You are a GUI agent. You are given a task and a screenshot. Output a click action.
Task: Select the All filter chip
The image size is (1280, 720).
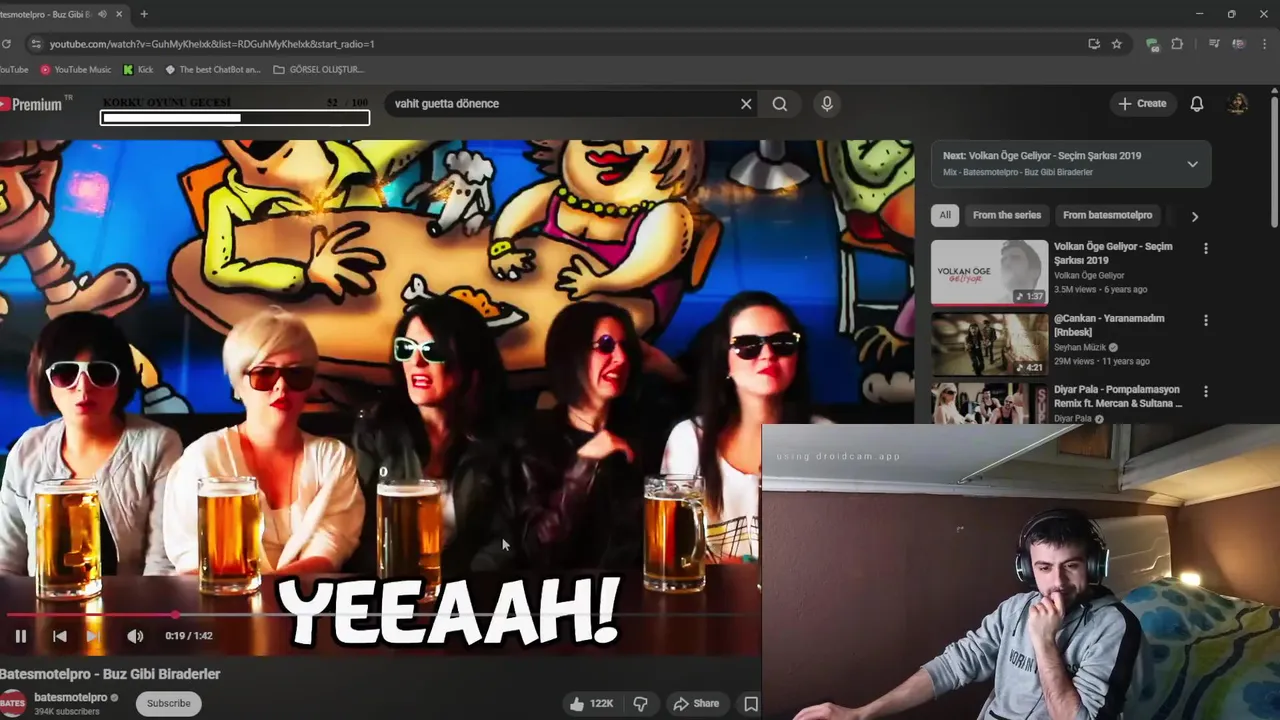click(944, 215)
